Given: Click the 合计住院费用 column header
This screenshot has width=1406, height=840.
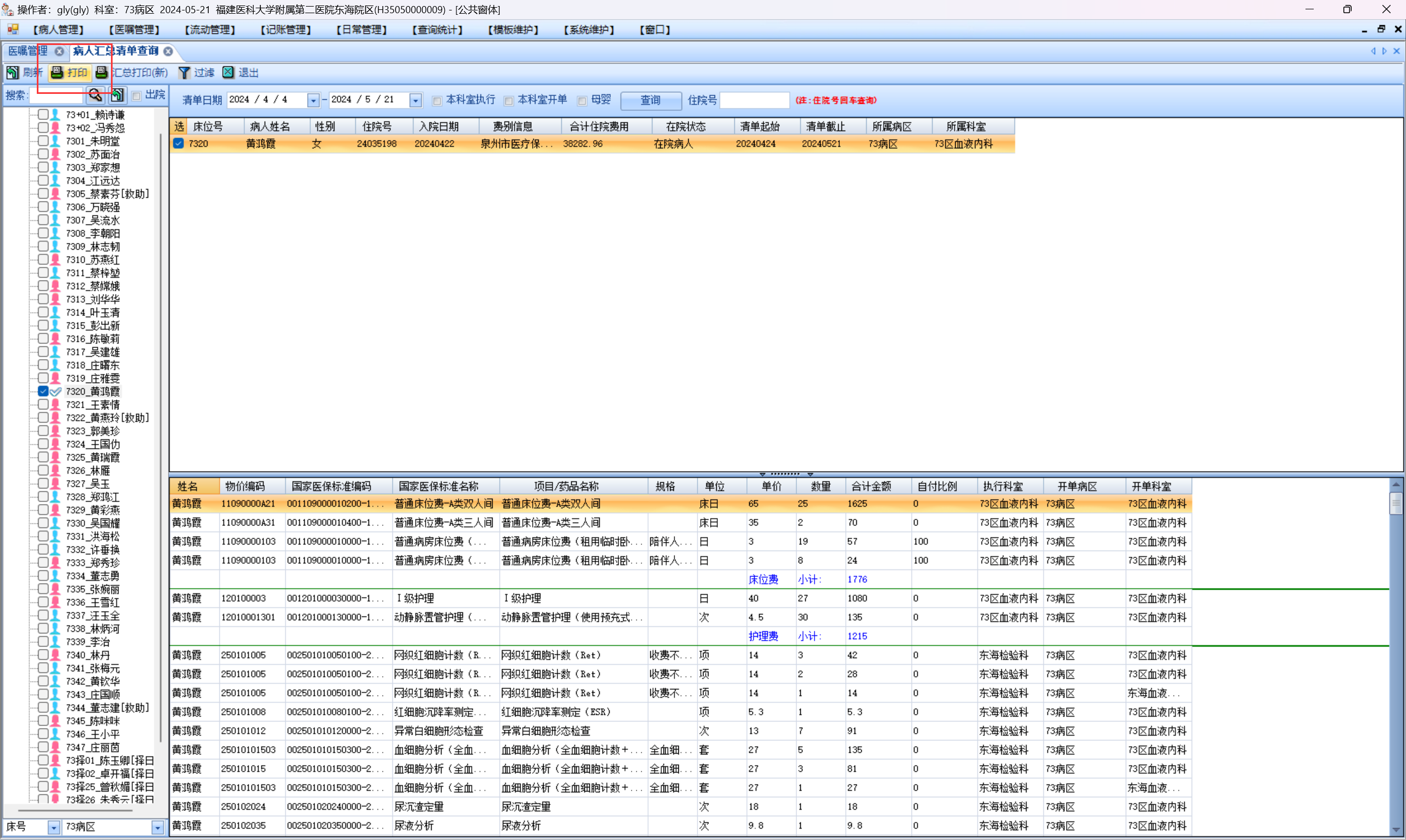Looking at the screenshot, I should [599, 127].
